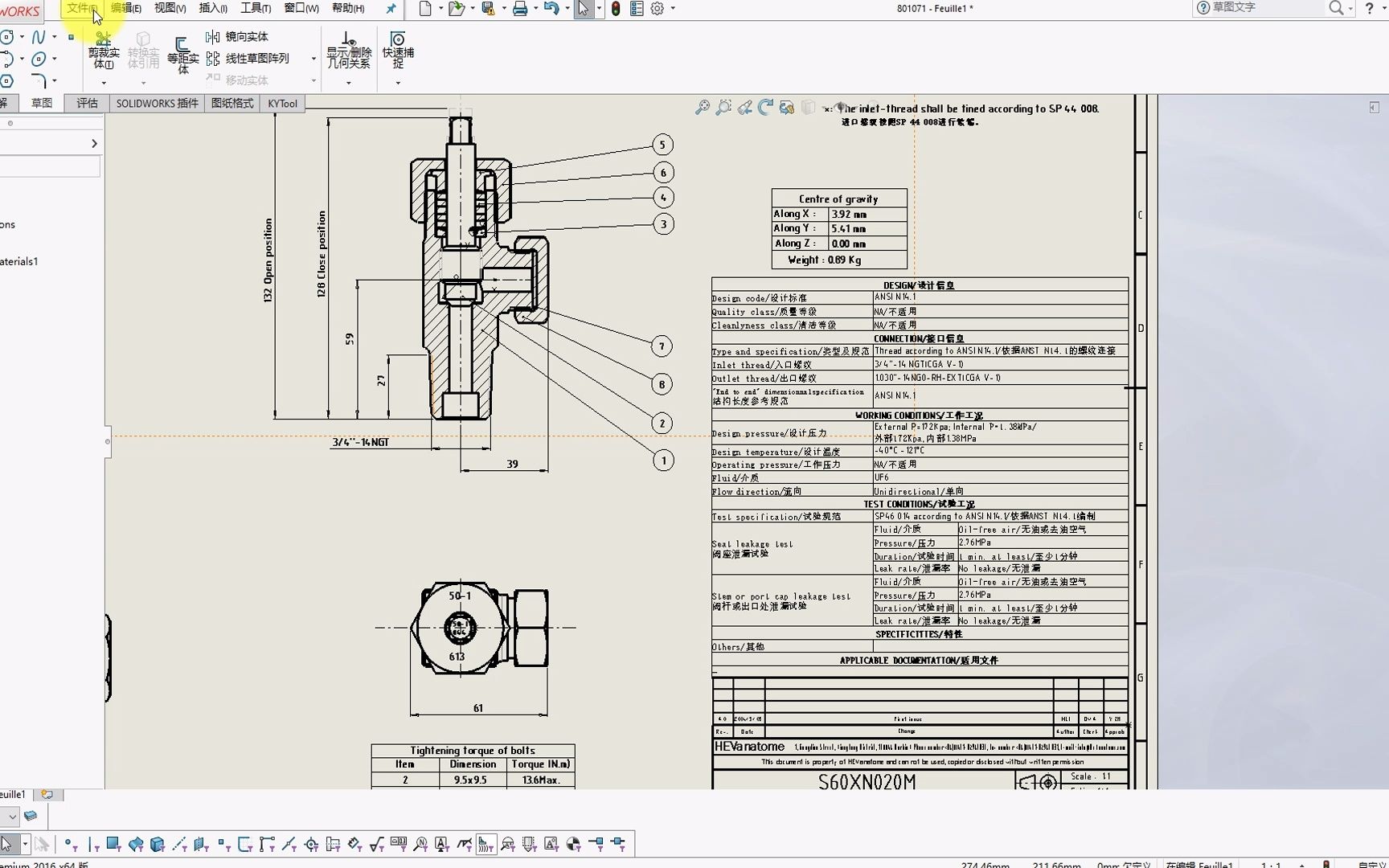Switch to the 评估 tab
This screenshot has width=1389, height=868.
tap(86, 103)
